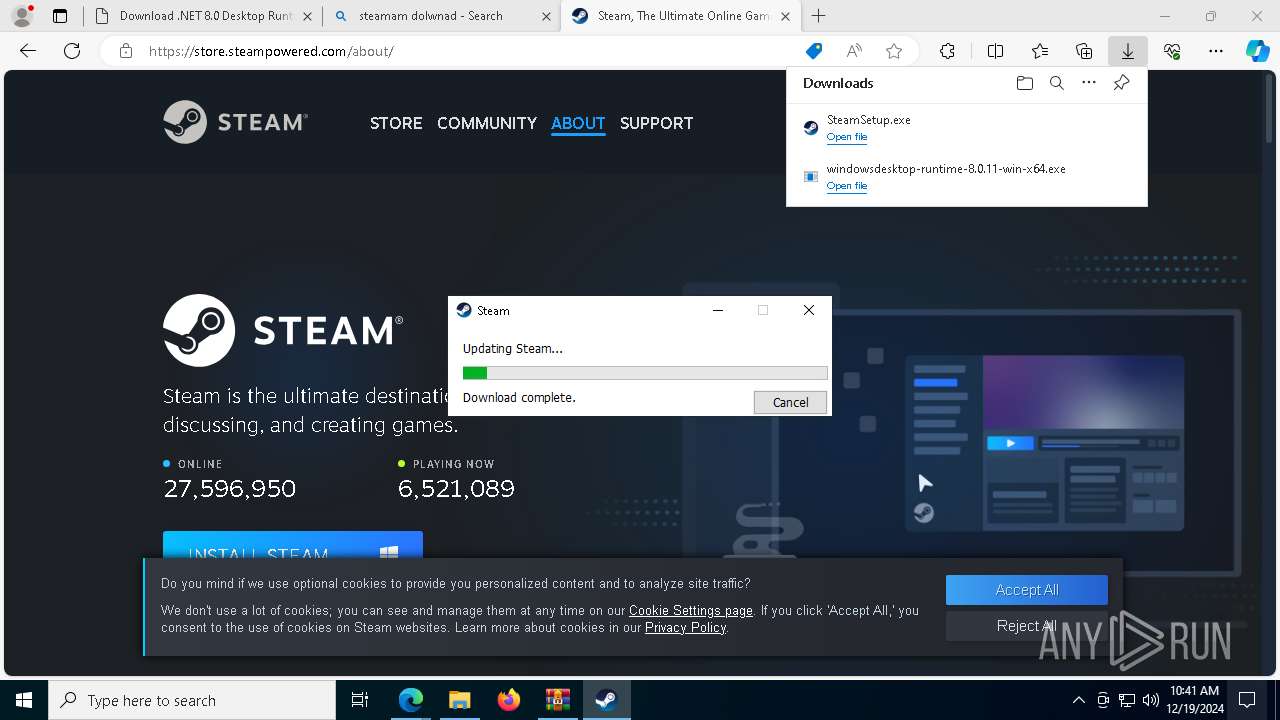
Task: Click the address bar URL field
Action: (470, 51)
